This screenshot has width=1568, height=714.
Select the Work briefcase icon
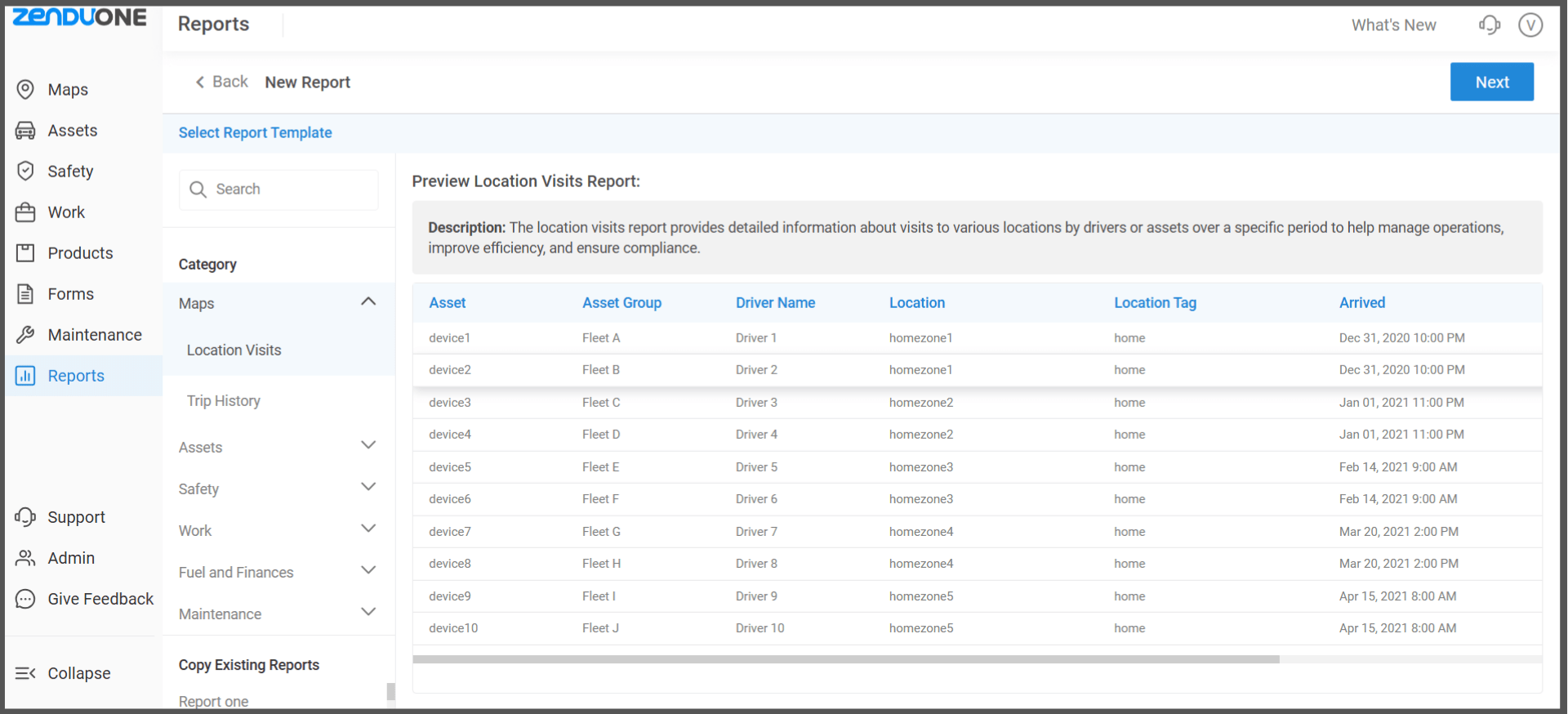click(x=25, y=212)
